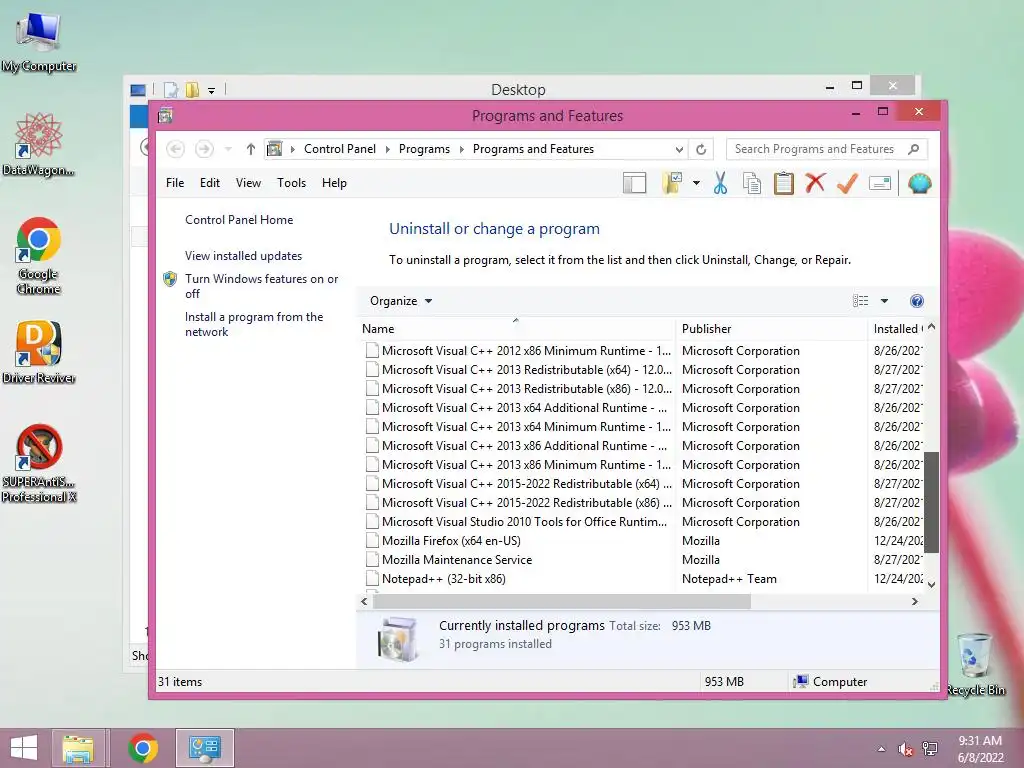Select the Driver Reviver desktop icon
Viewport: 1024px width, 768px height.
tap(39, 352)
